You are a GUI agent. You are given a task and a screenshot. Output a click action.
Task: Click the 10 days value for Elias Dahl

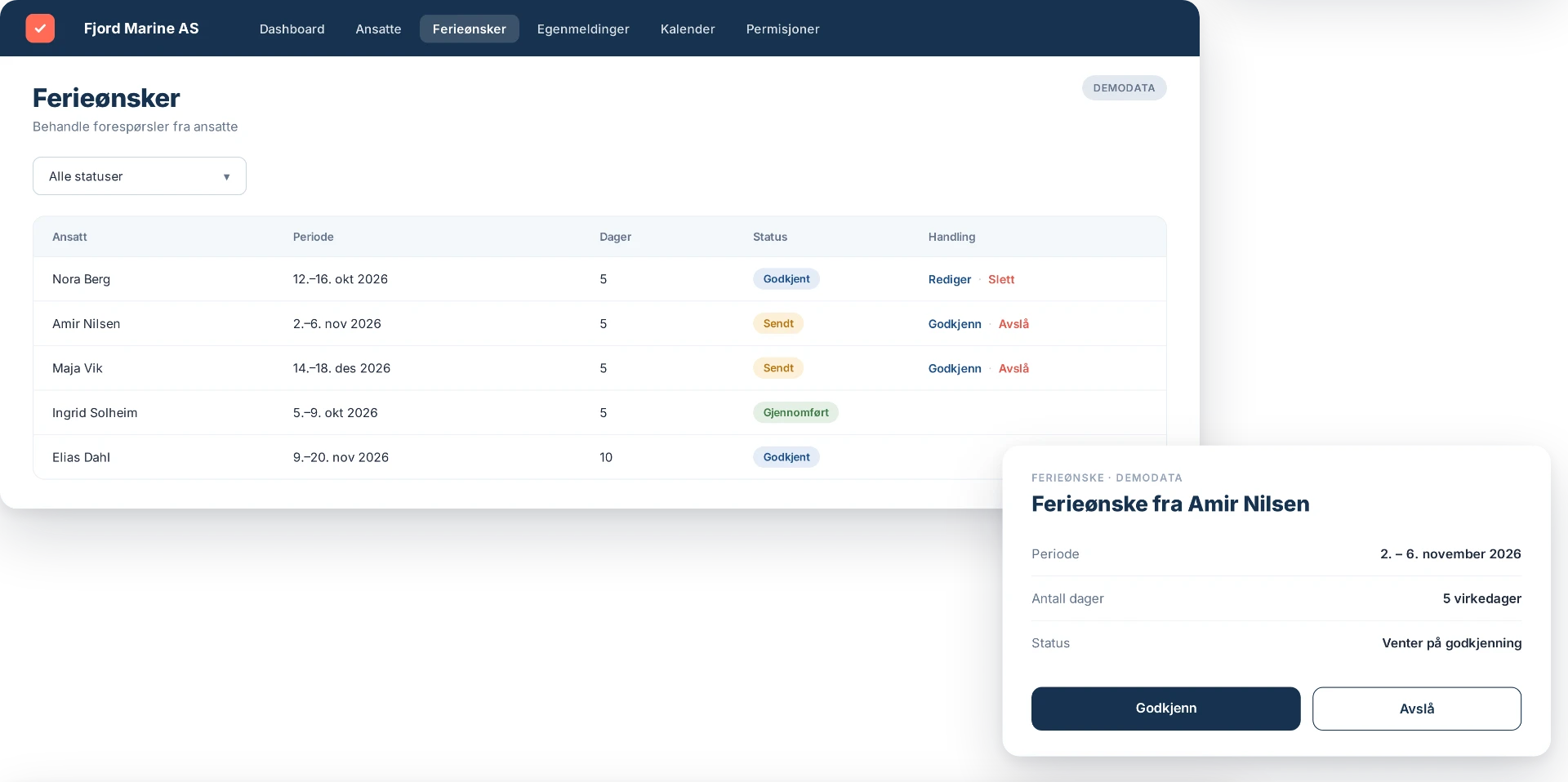606,457
